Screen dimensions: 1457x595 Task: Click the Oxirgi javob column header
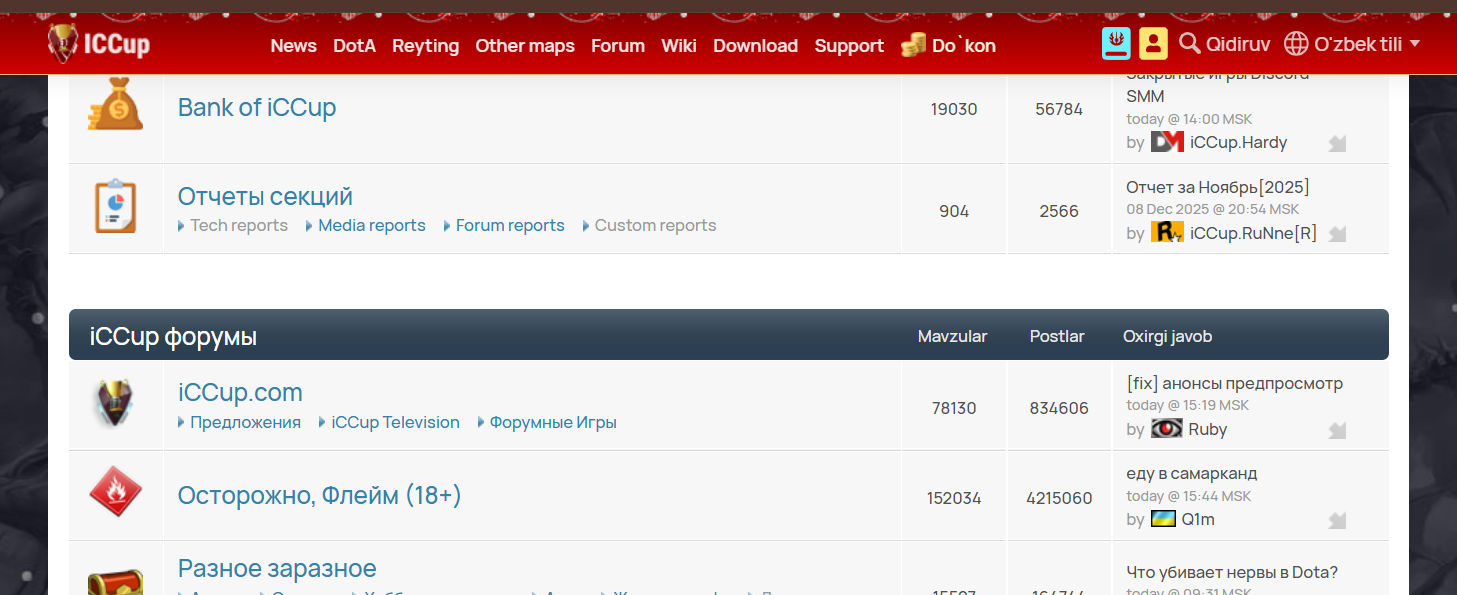[1167, 336]
